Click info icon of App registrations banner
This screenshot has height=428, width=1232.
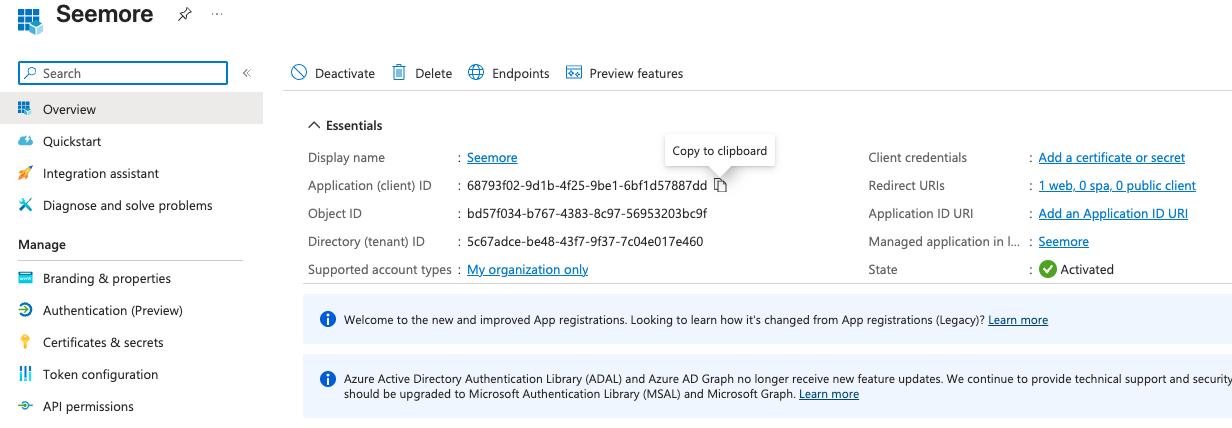327,319
